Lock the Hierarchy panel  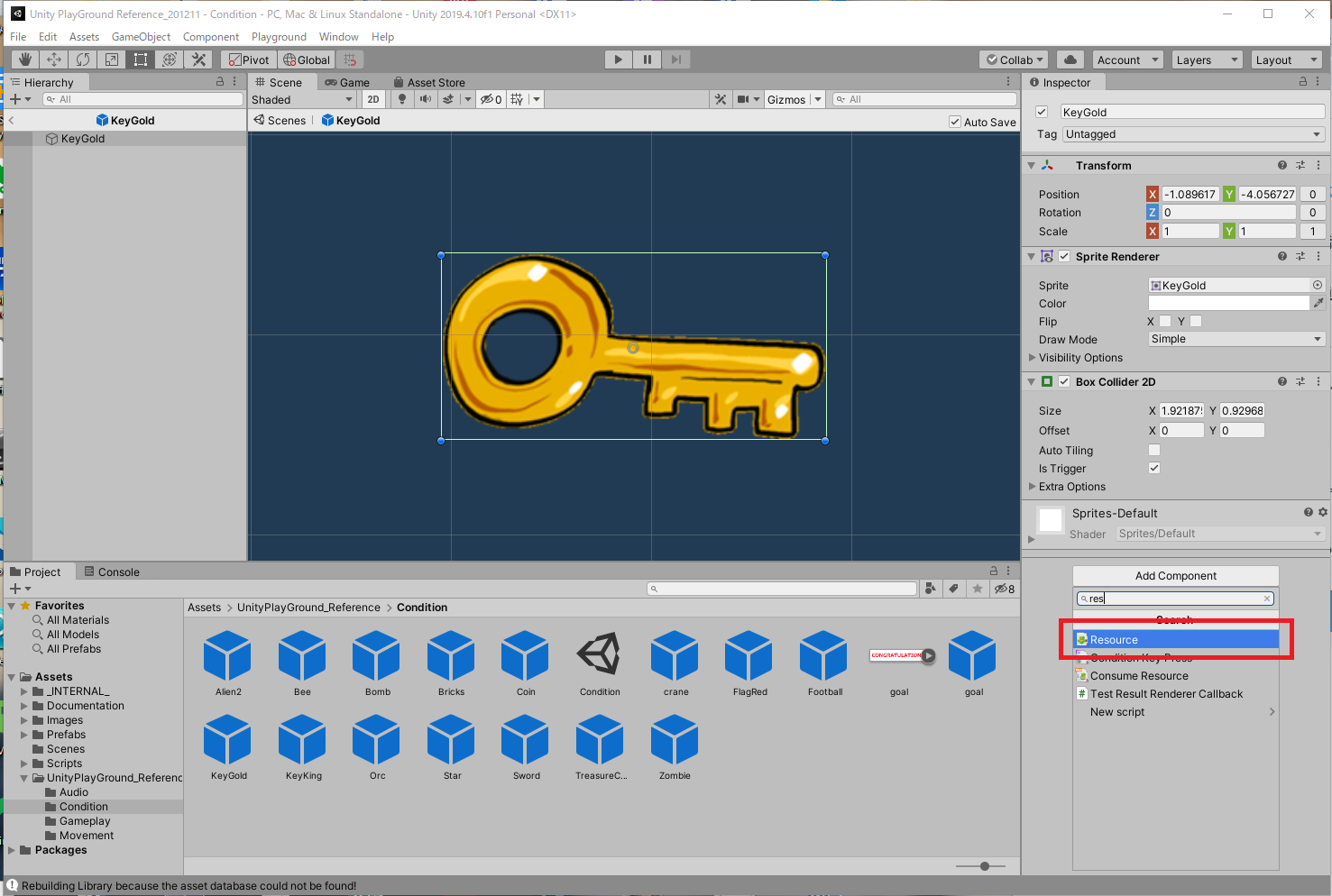tap(220, 82)
